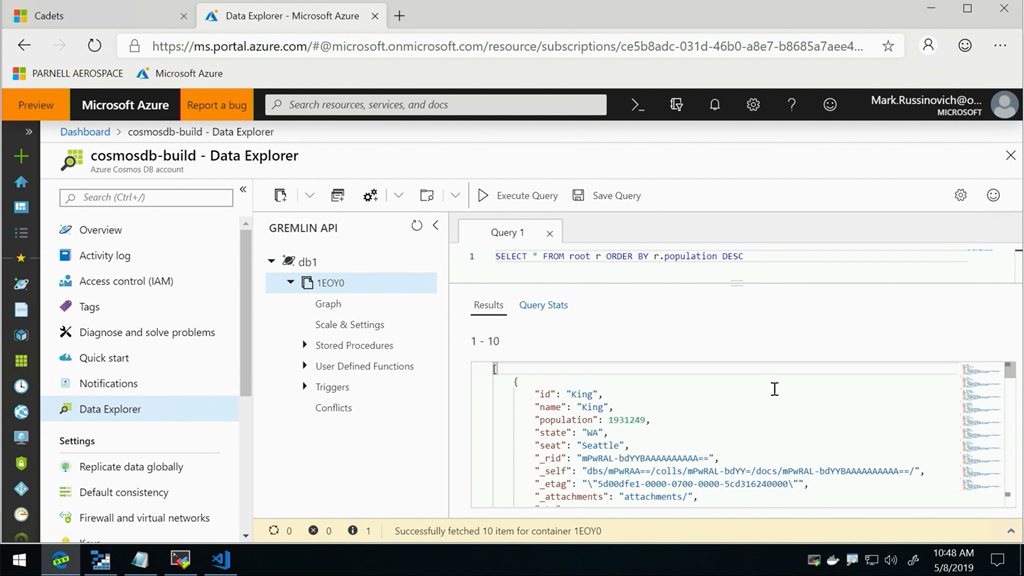Image resolution: width=1024 pixels, height=576 pixels.
Task: Open portal settings gear icon
Action: [753, 105]
